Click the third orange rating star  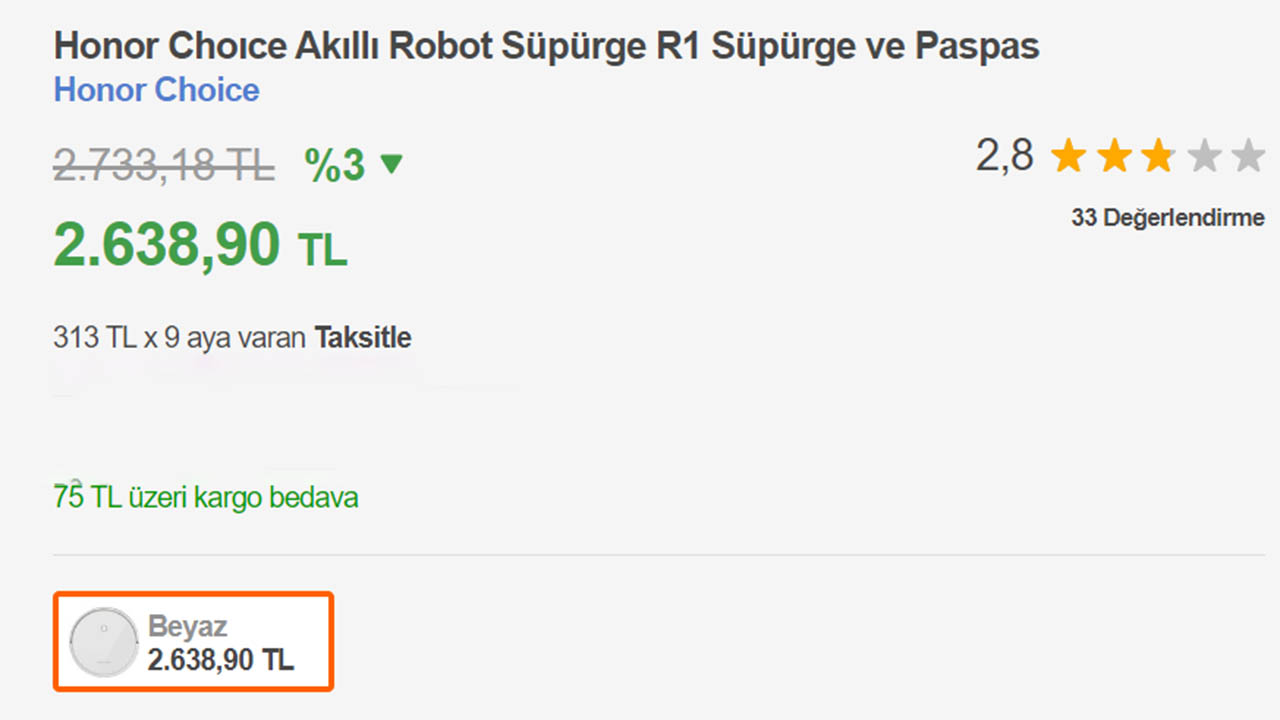coord(1158,157)
